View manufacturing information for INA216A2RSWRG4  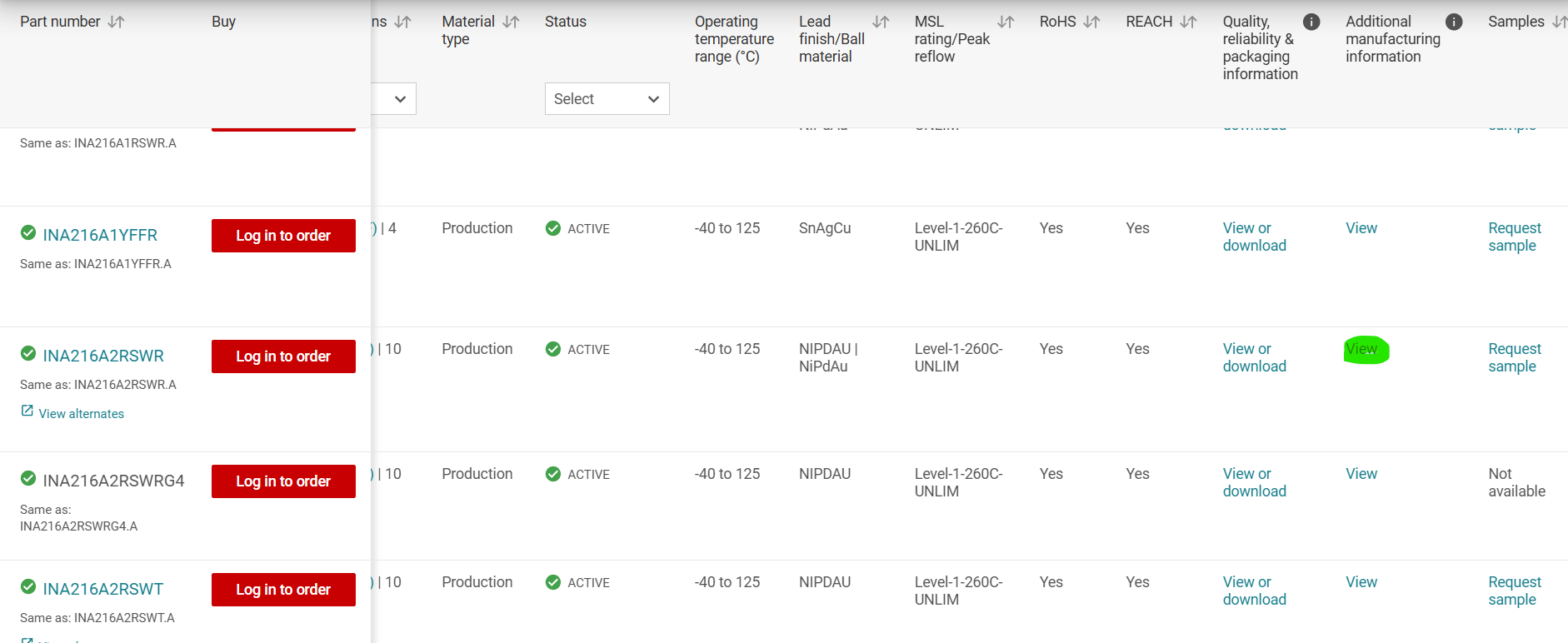1361,474
